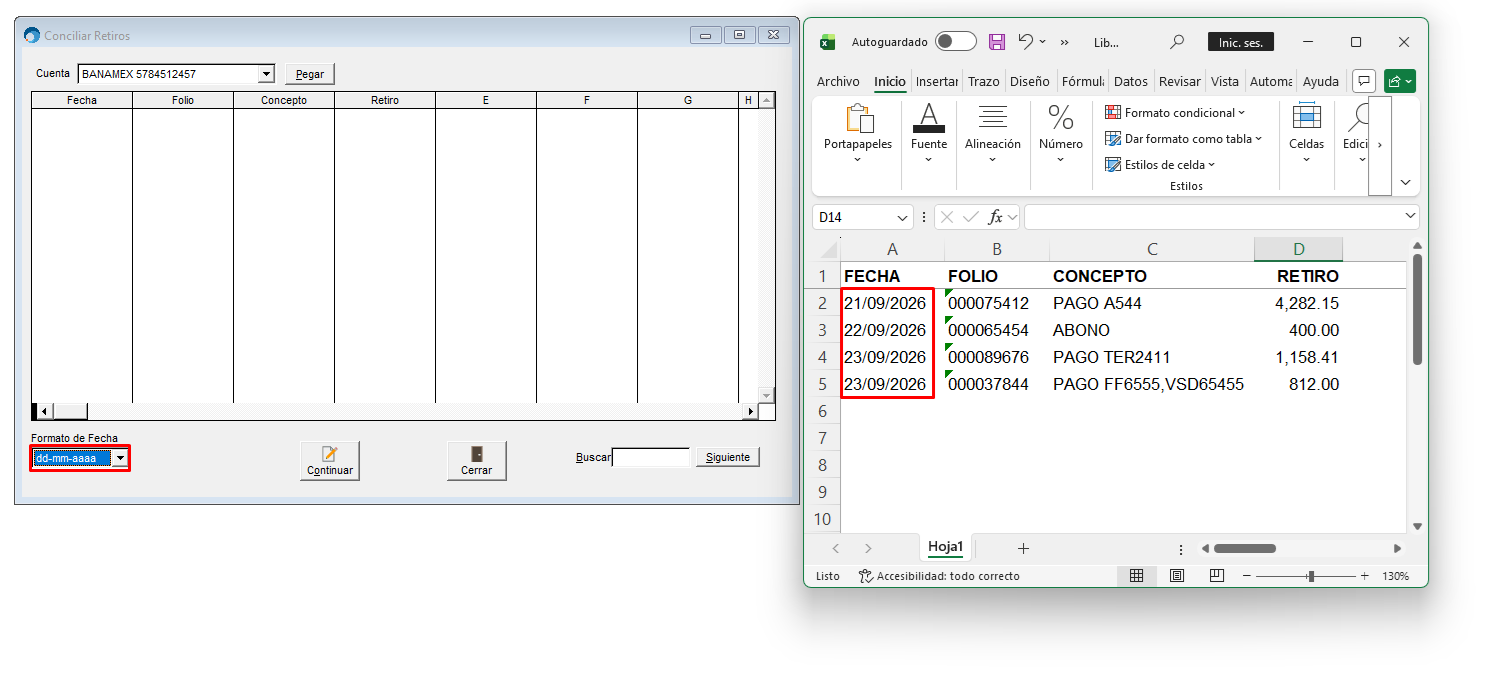Image resolution: width=1506 pixels, height=689 pixels.
Task: Click the Inic. ses. sign-in button
Action: coord(1241,42)
